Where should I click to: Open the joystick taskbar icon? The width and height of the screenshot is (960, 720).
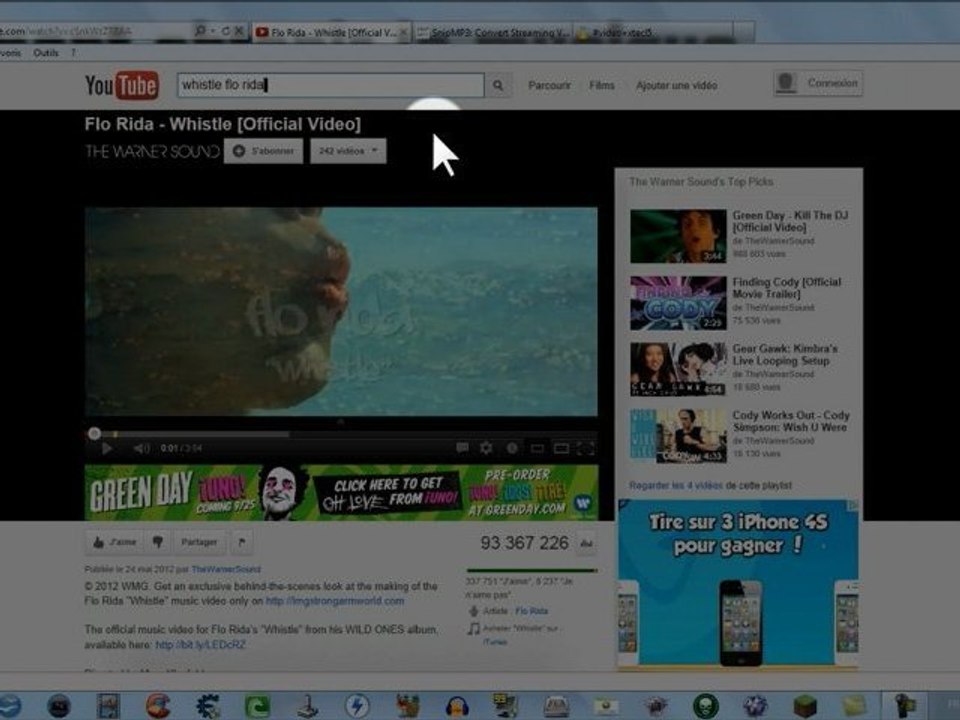coord(307,706)
